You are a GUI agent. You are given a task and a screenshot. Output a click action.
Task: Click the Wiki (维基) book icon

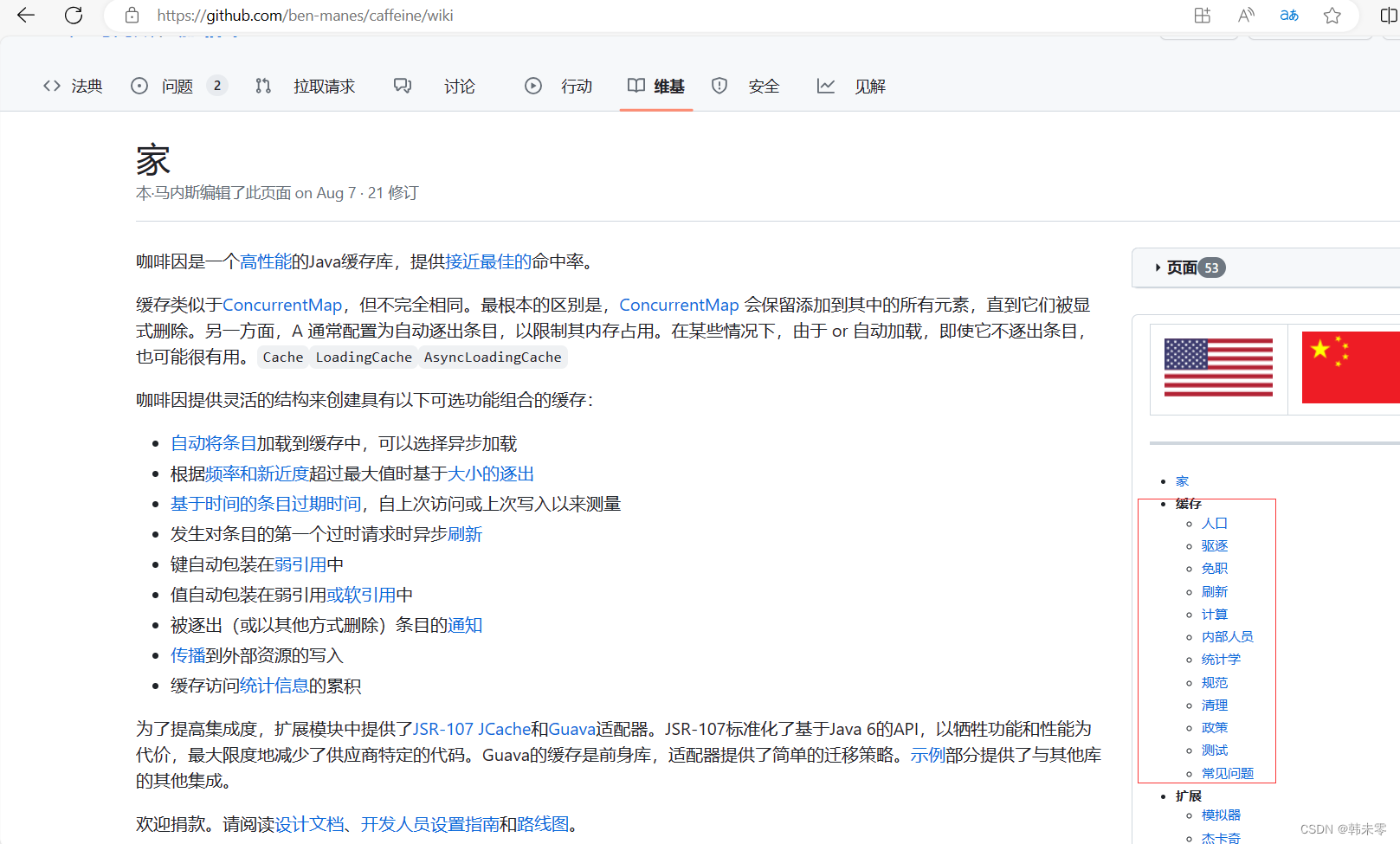click(635, 86)
